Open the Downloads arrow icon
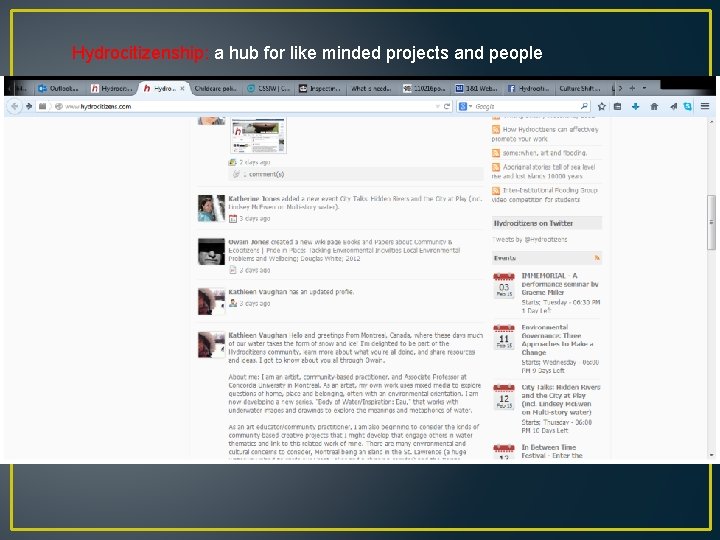This screenshot has height=540, width=720. (636, 107)
